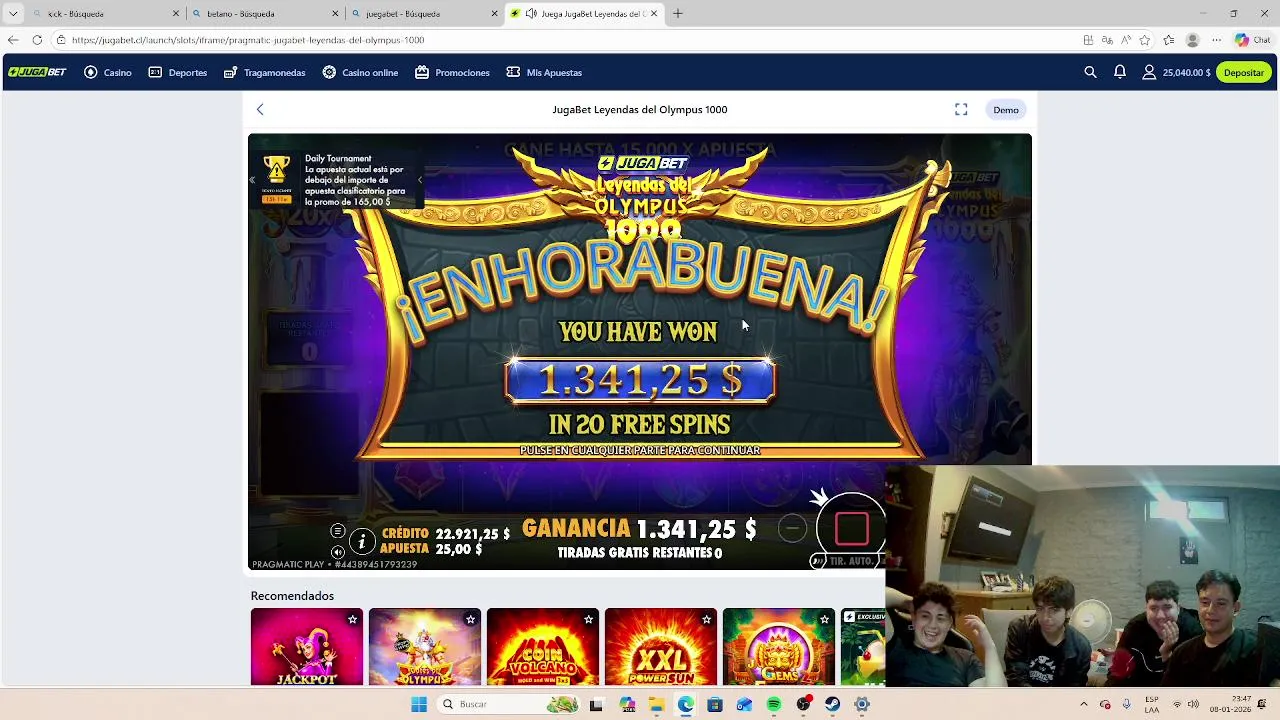
Task: Click 'Pulse en cualquier parte para continuar'
Action: [x=640, y=450]
